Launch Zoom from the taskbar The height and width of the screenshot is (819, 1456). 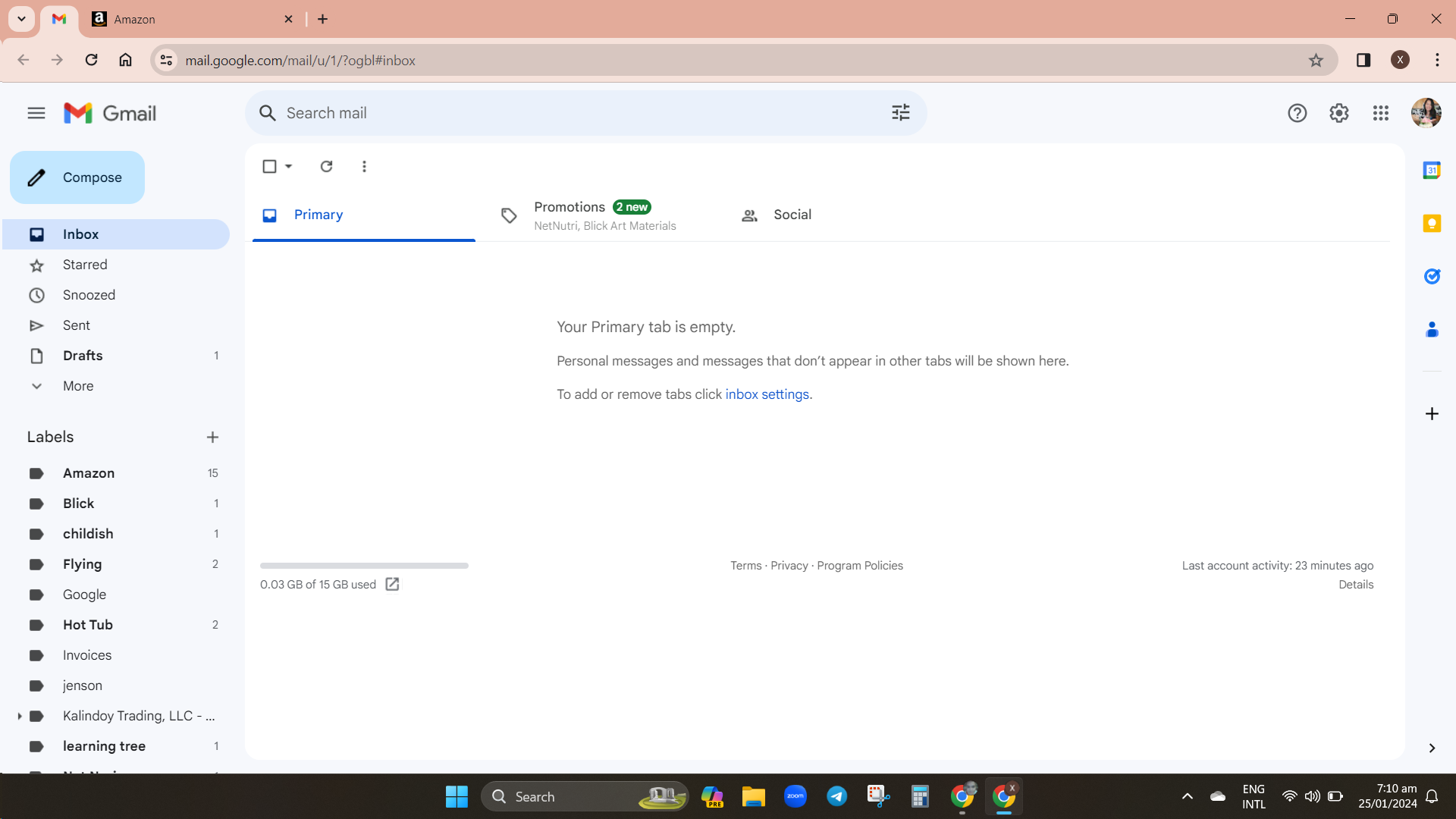(795, 796)
